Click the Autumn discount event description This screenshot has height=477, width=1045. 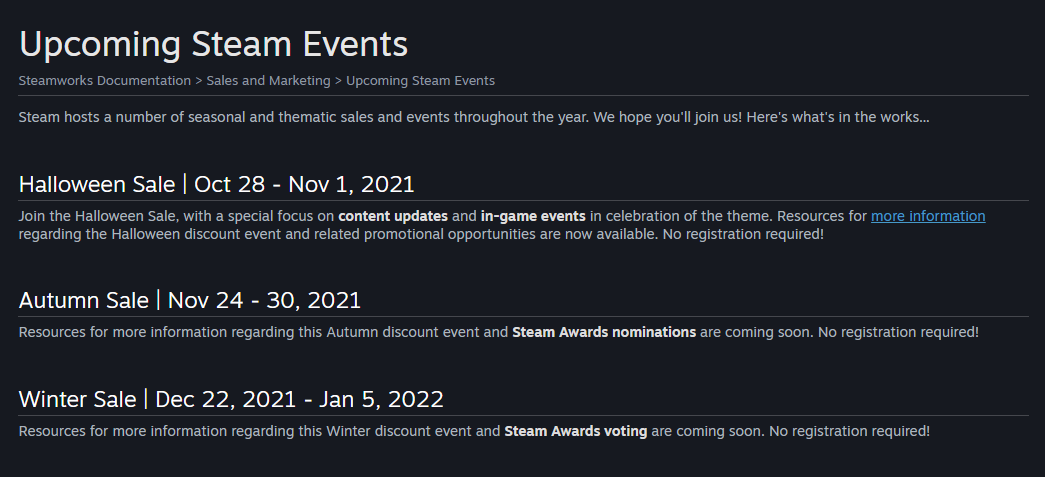499,332
